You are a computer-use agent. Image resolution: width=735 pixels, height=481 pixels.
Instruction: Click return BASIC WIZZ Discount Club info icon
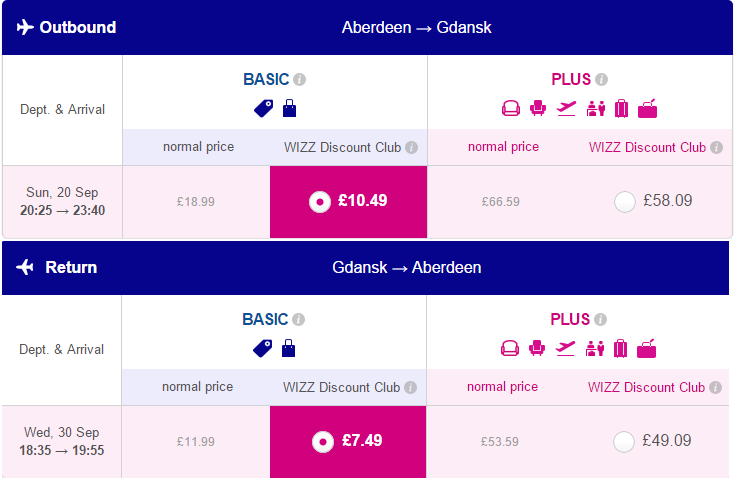[x=411, y=387]
